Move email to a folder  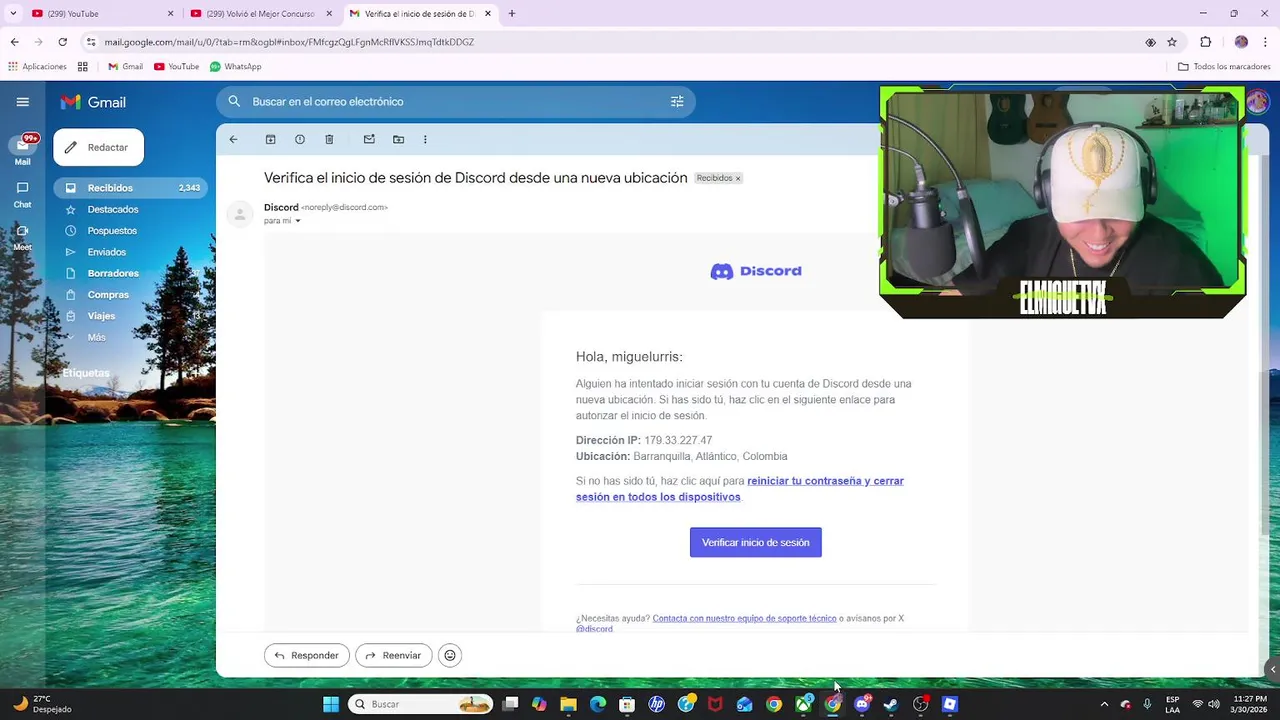(x=398, y=139)
